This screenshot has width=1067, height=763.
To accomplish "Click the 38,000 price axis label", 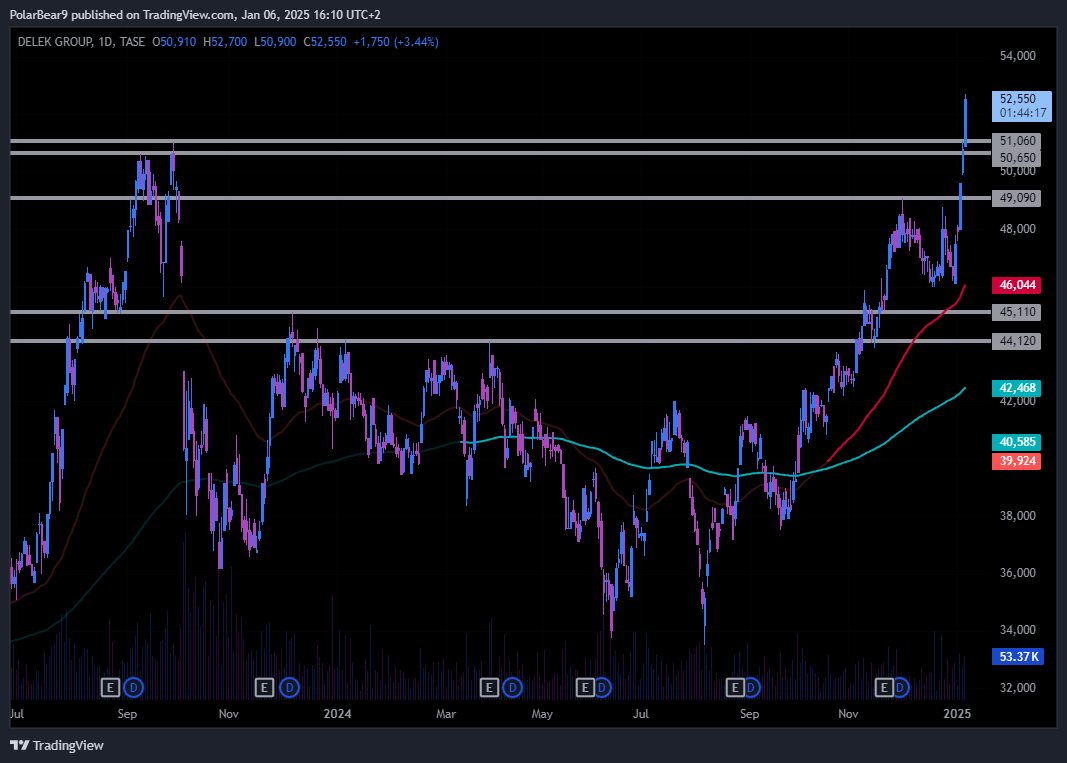I will click(x=1017, y=516).
